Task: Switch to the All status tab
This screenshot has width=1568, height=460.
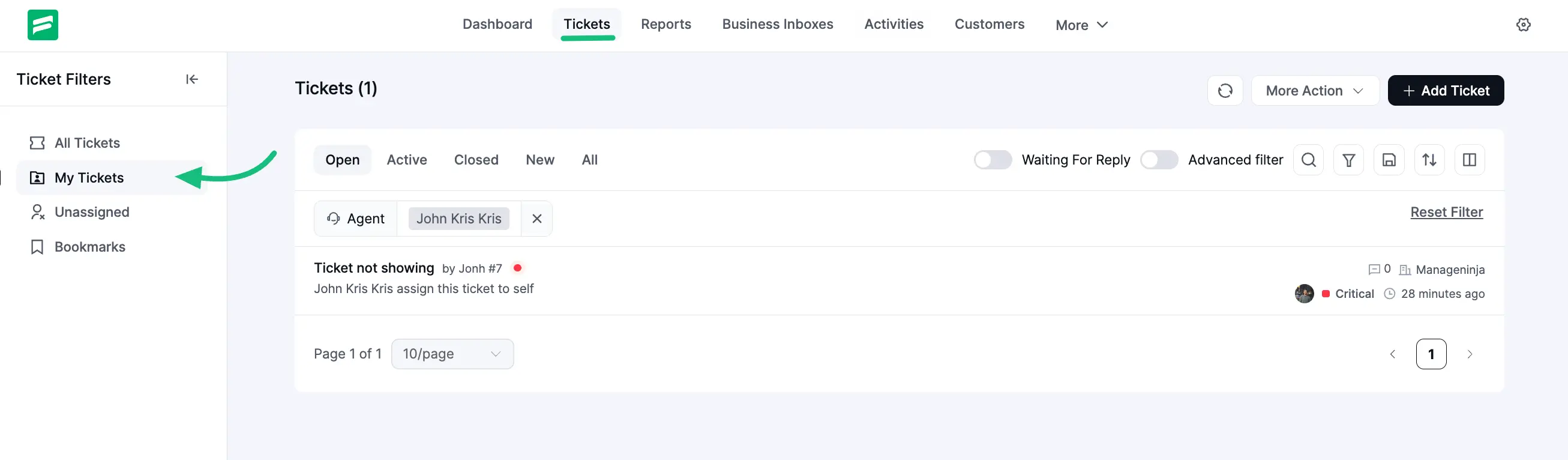Action: pos(589,160)
